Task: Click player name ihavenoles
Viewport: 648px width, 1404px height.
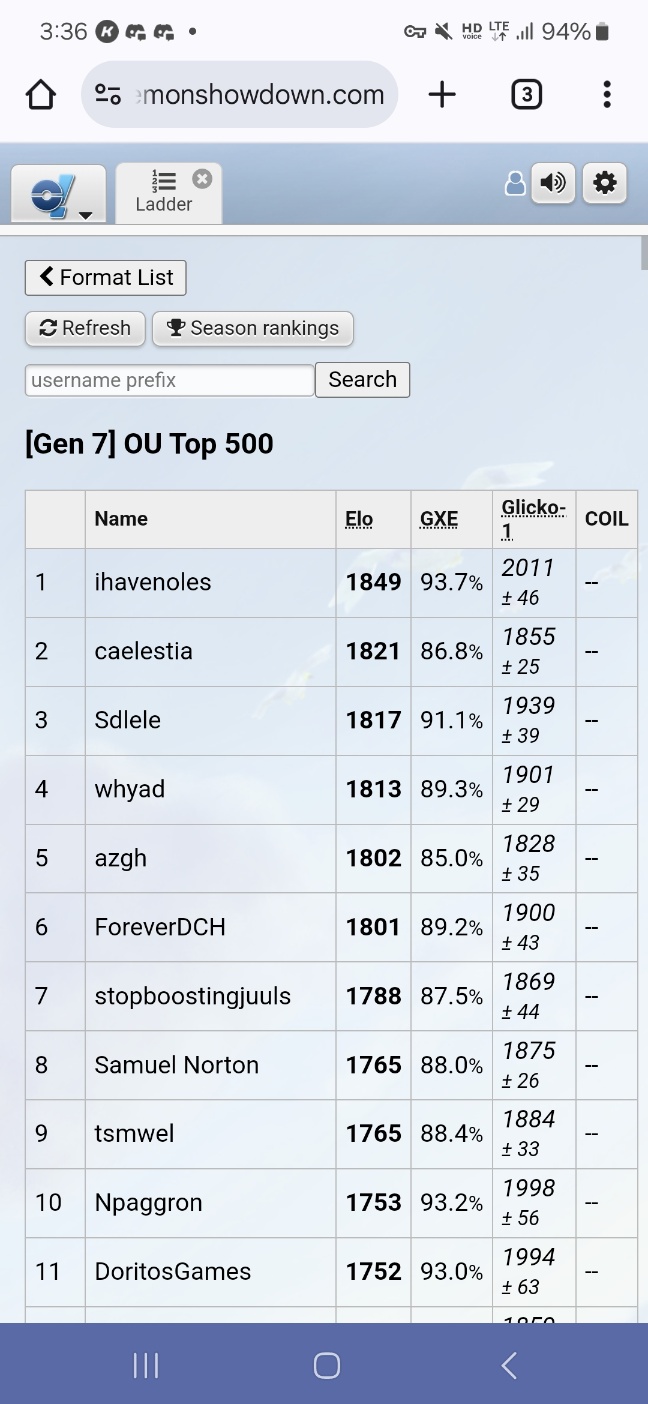Action: [153, 582]
